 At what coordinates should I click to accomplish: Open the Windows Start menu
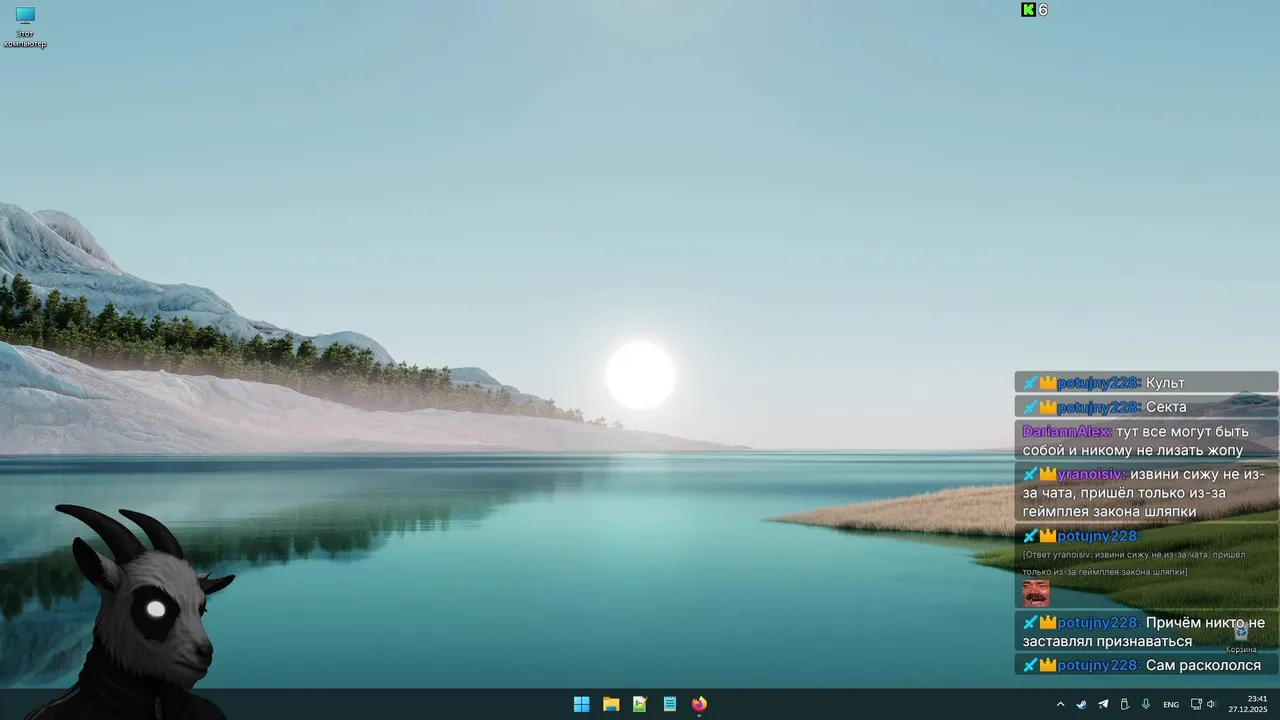[x=581, y=704]
